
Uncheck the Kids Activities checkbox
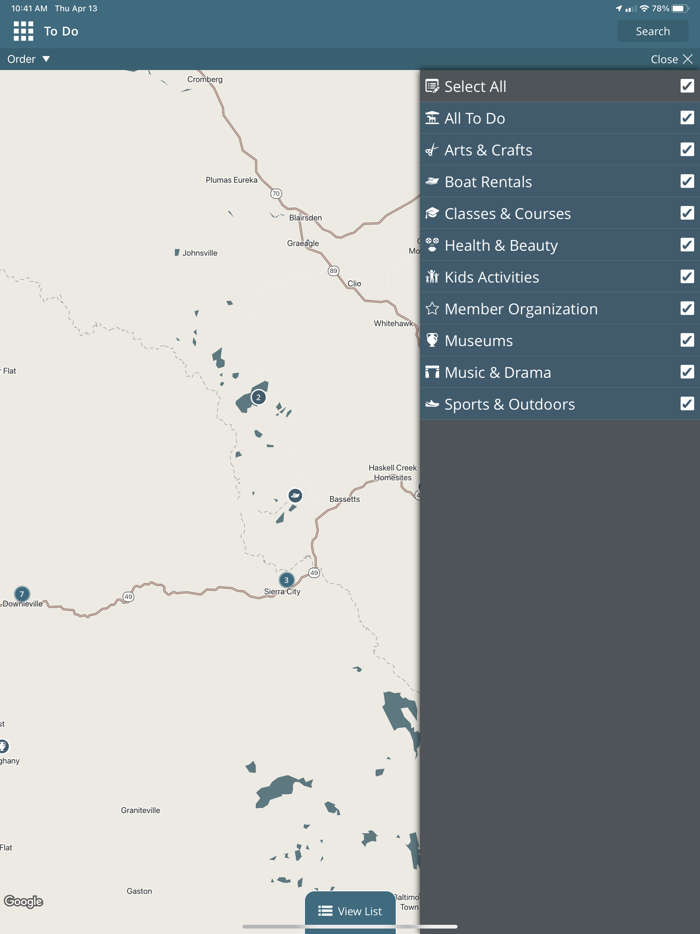[x=687, y=276]
